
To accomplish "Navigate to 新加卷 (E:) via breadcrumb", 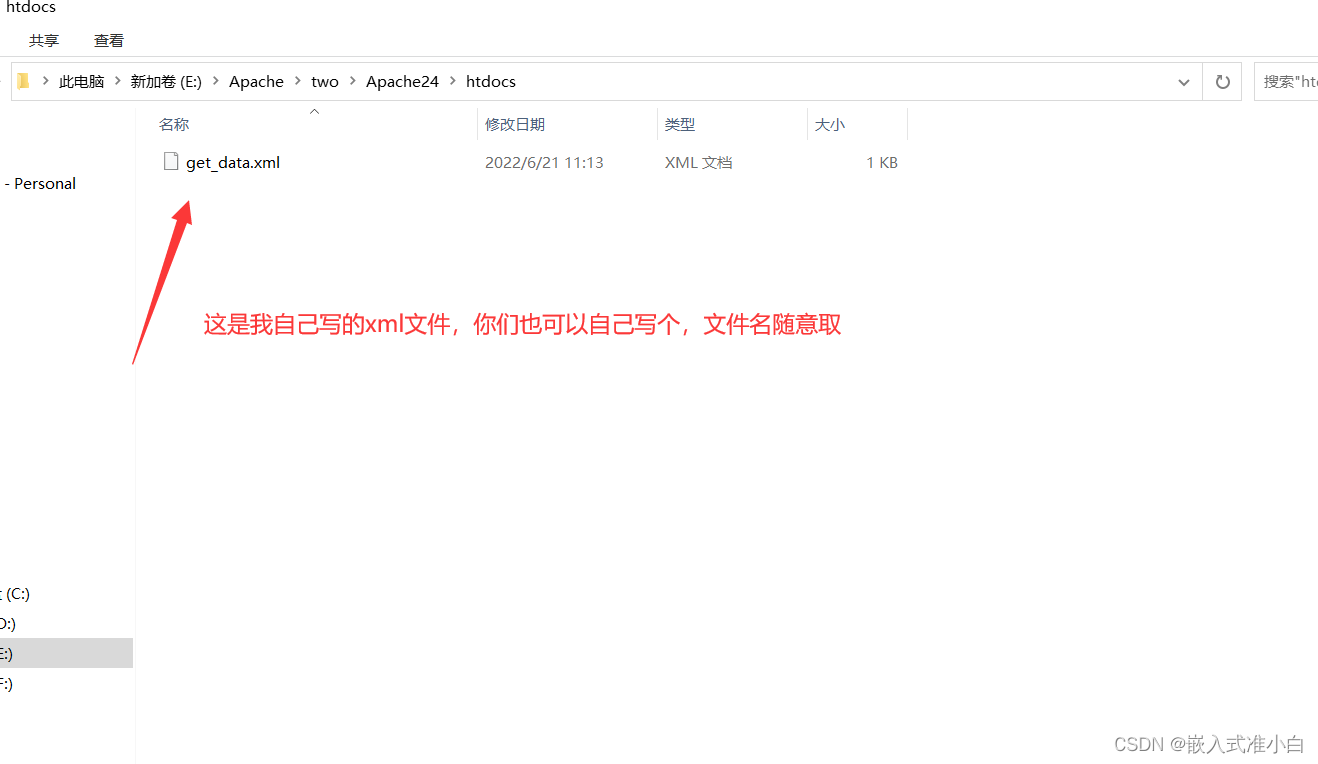I will pos(166,81).
